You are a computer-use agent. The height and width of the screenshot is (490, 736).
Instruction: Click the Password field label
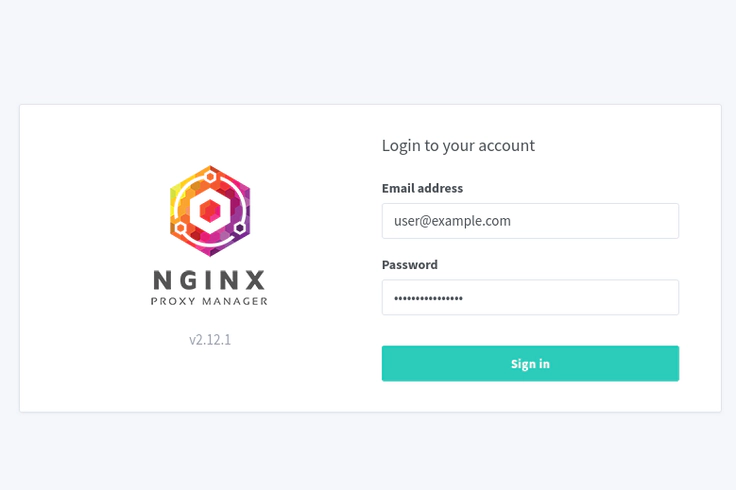[x=410, y=265]
